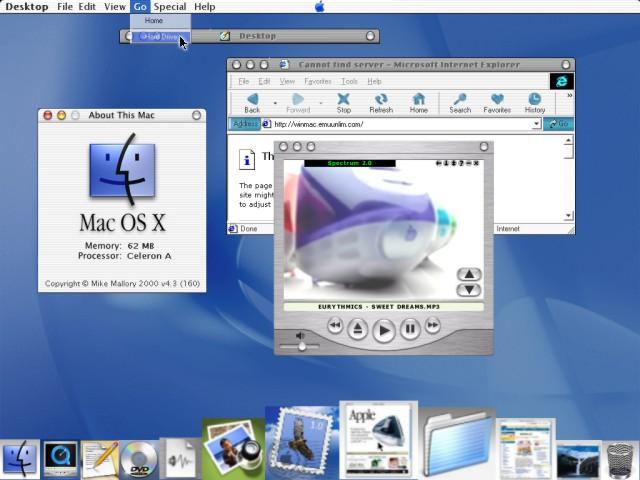Open the audio waveform file dock icon

point(180,458)
